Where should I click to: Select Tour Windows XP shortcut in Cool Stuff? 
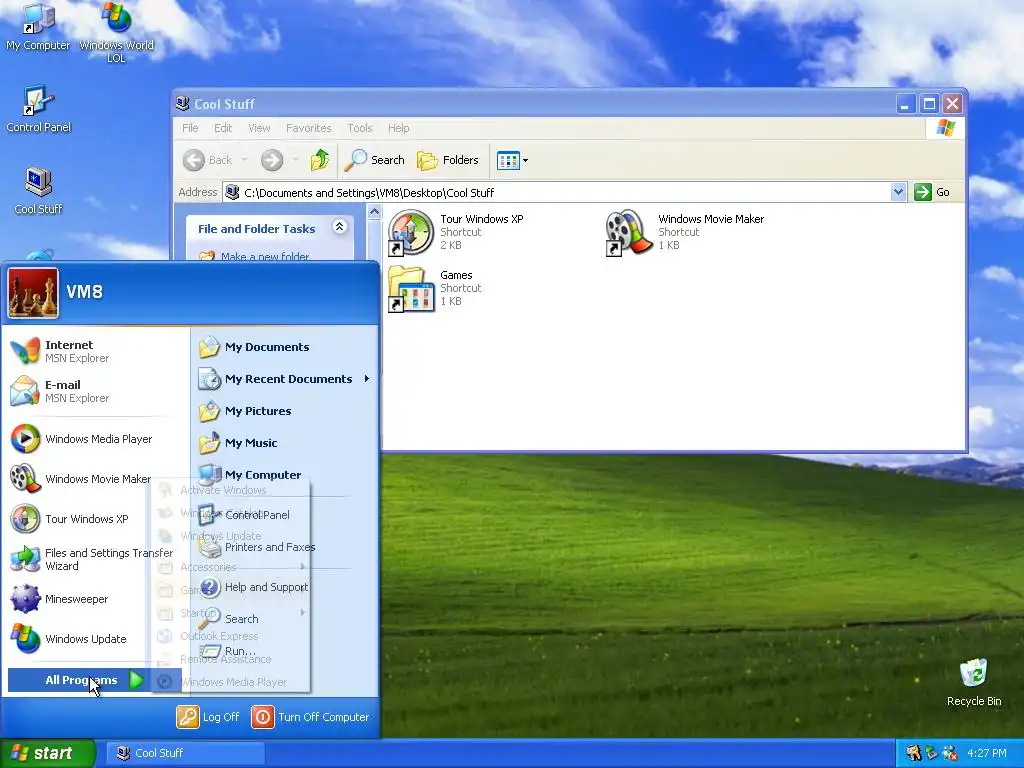click(457, 232)
